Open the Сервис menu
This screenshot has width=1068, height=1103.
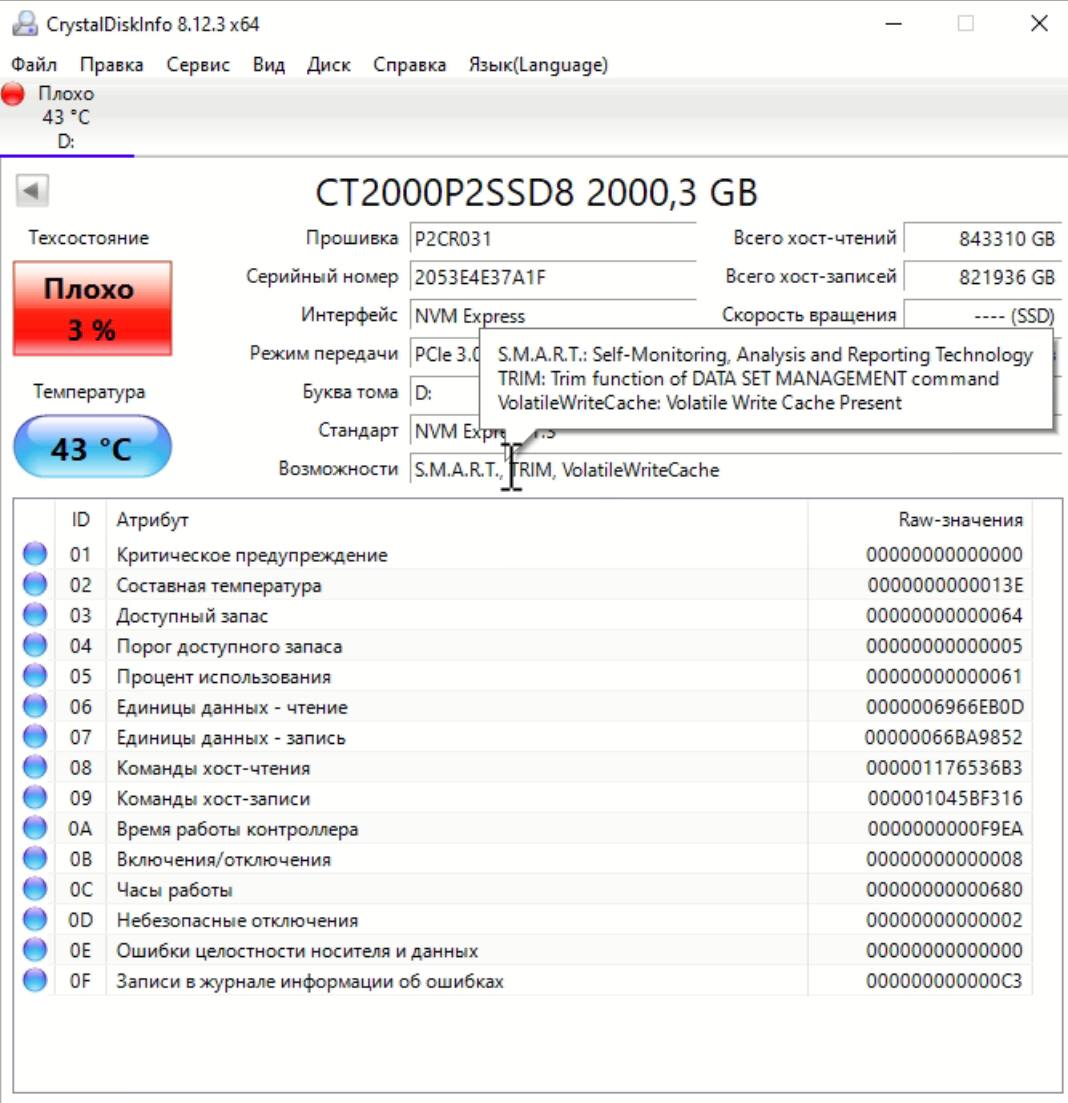[x=198, y=65]
